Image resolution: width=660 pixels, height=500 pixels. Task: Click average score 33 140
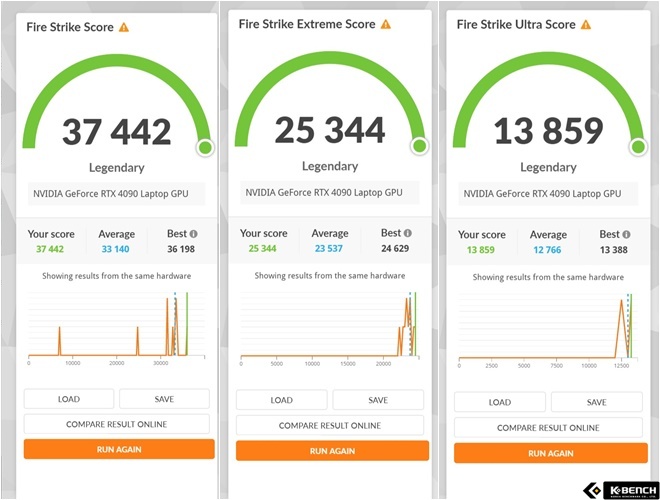pyautogui.click(x=115, y=249)
